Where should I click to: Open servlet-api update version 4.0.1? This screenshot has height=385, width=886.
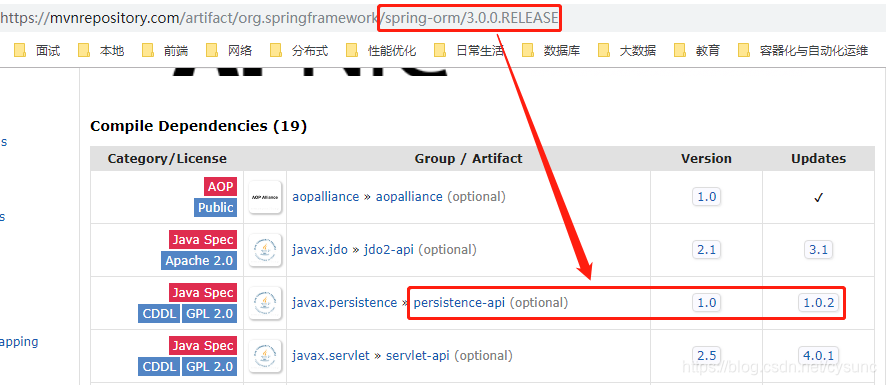819,356
